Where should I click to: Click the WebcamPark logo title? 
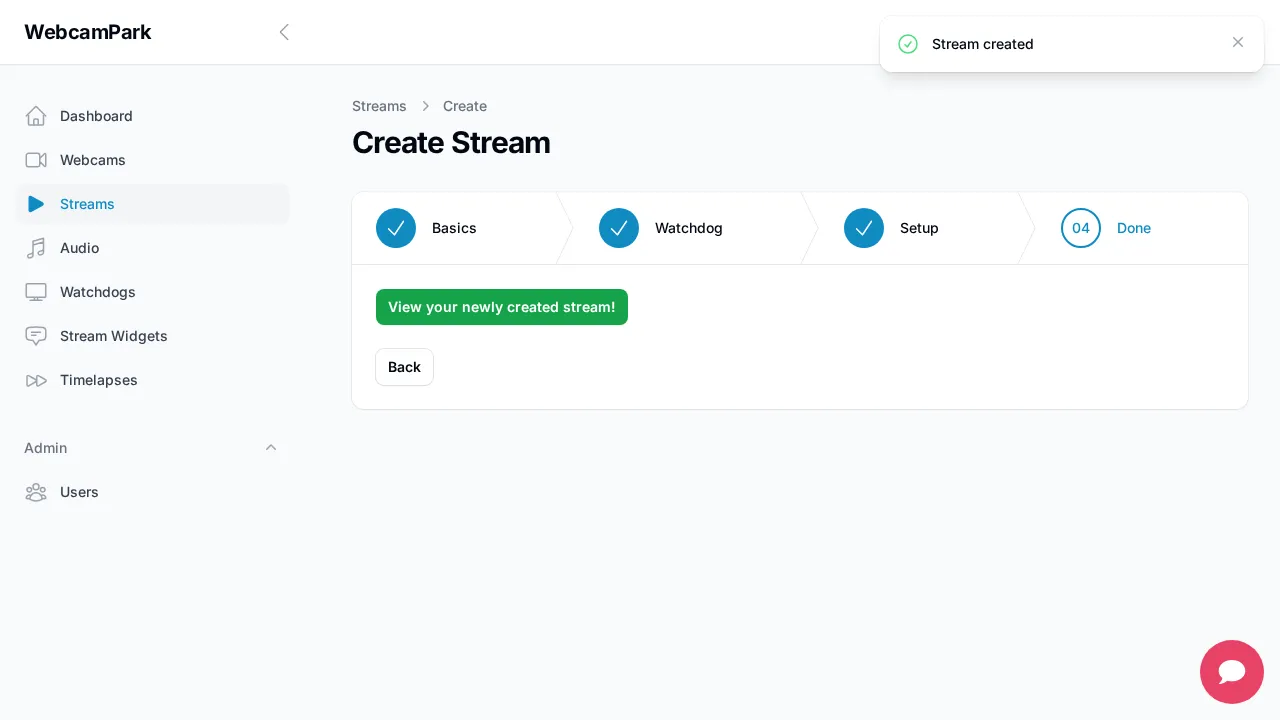click(88, 32)
